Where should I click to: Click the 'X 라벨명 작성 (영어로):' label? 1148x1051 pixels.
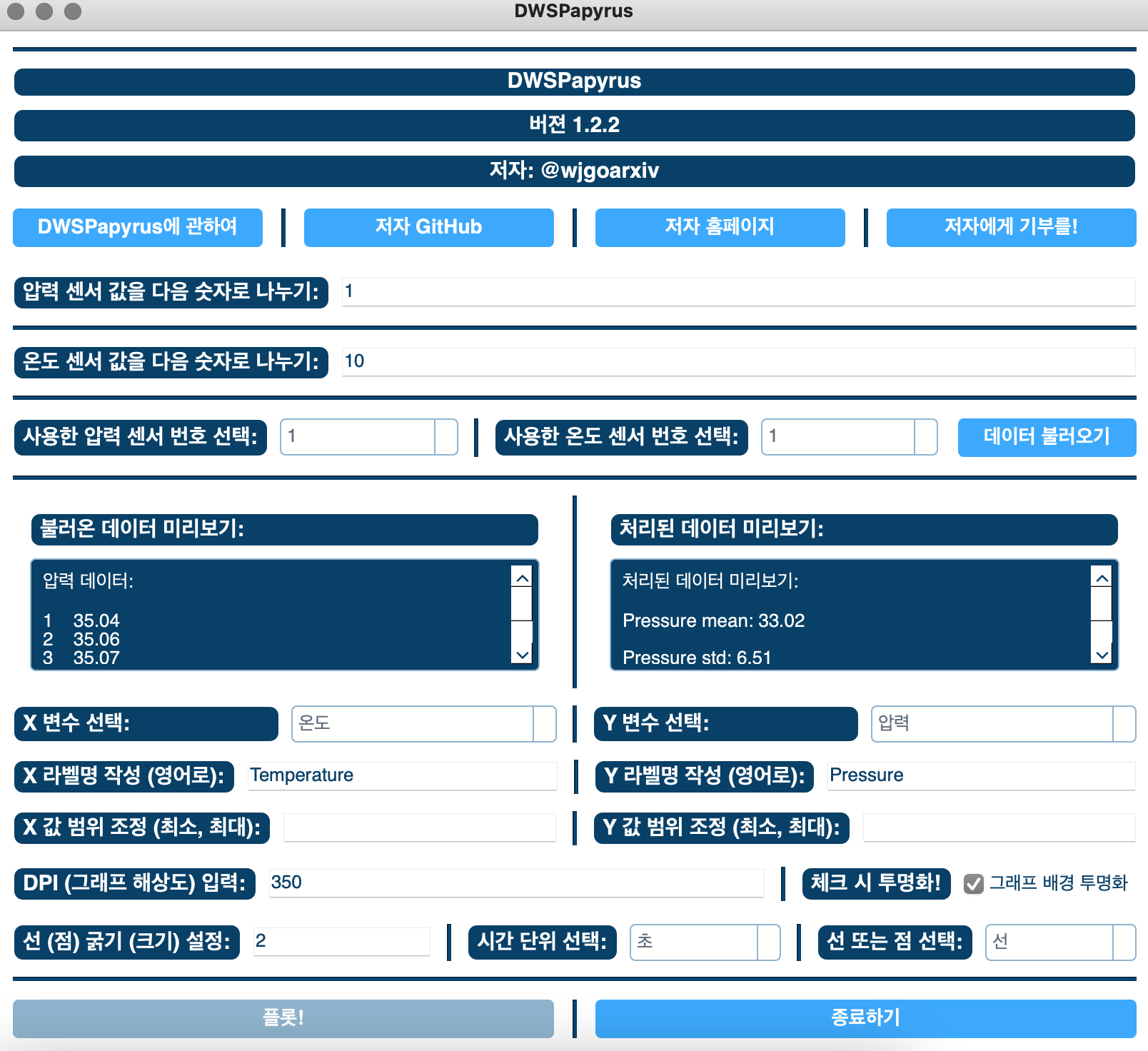[124, 776]
